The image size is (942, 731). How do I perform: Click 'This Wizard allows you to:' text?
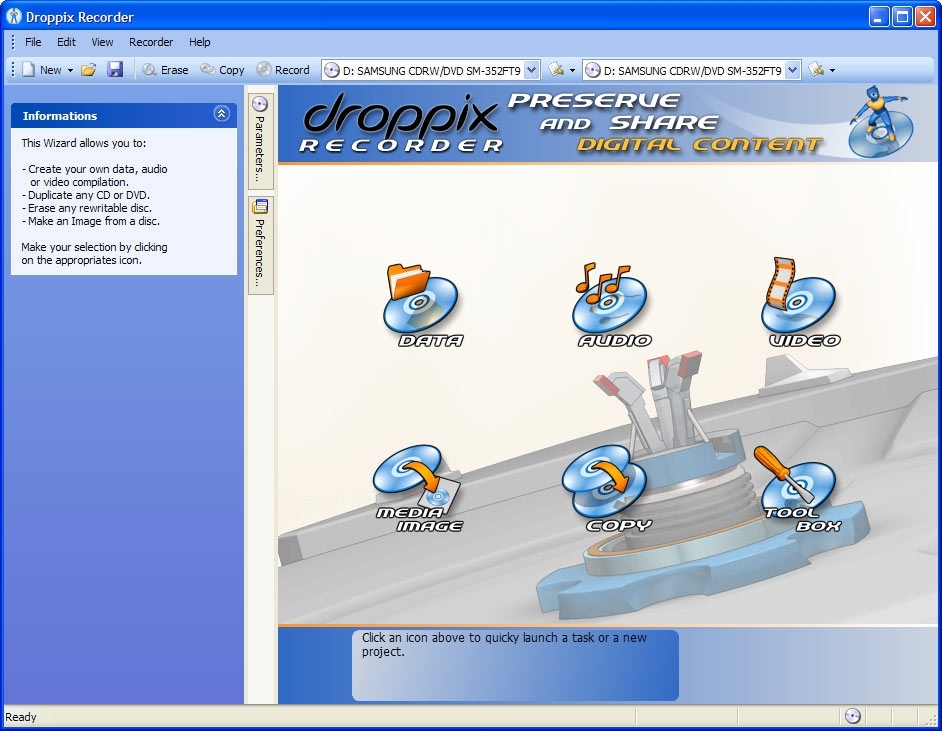84,143
